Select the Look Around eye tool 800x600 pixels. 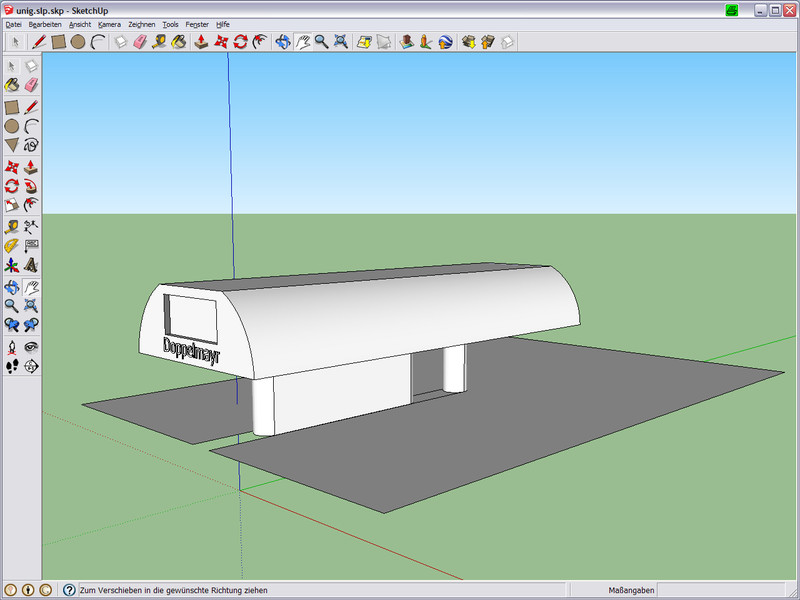pyautogui.click(x=31, y=347)
